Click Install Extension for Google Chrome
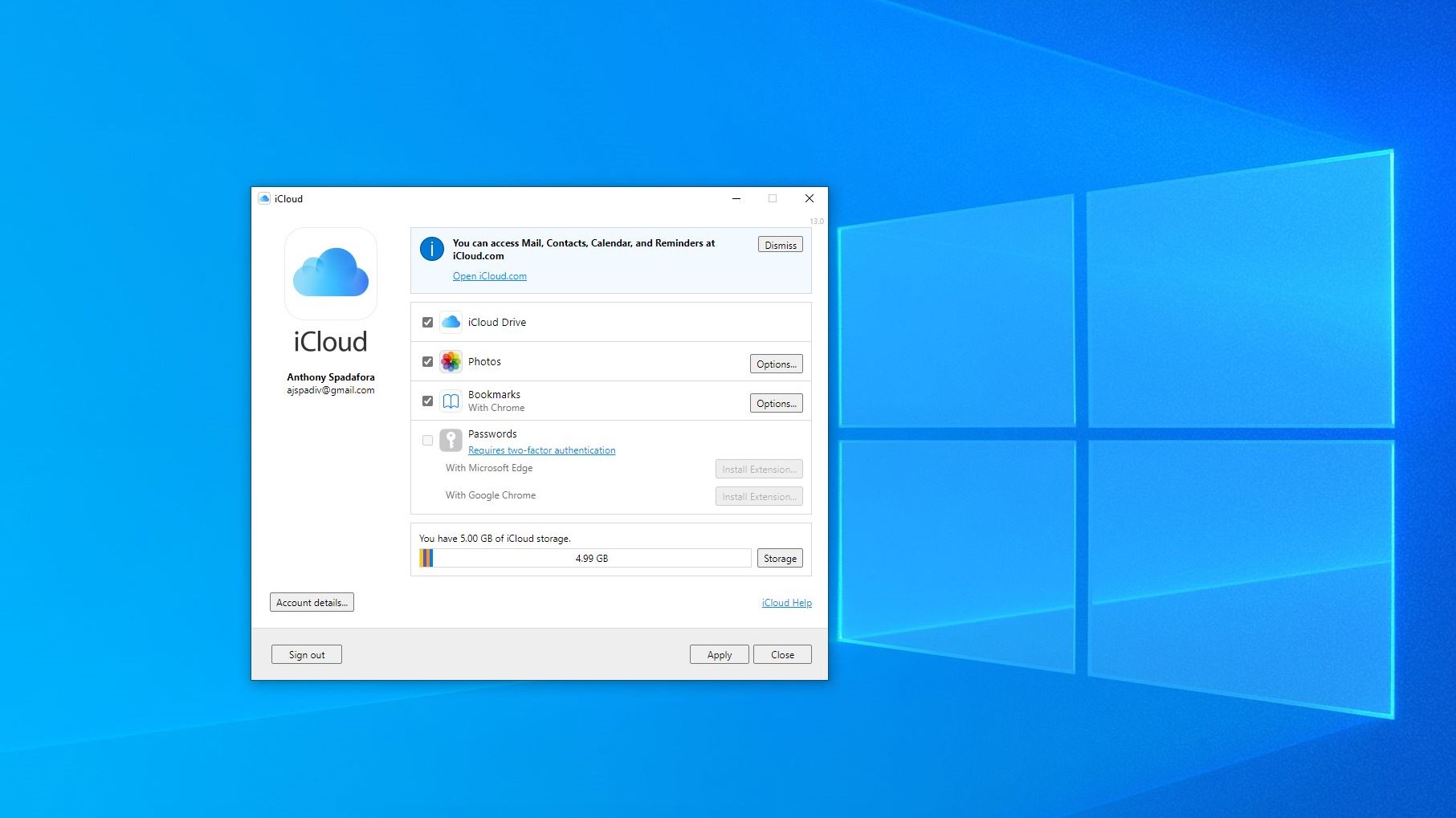The height and width of the screenshot is (818, 1456). [x=759, y=496]
